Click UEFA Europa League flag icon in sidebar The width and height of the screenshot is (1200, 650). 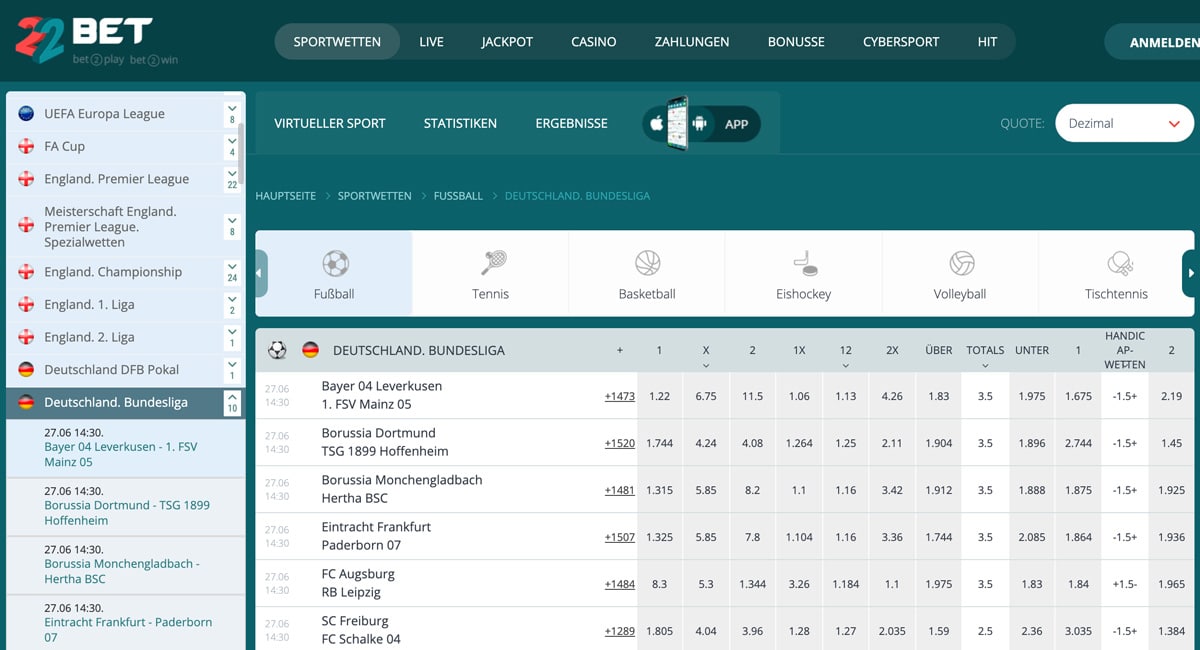[x=26, y=114]
